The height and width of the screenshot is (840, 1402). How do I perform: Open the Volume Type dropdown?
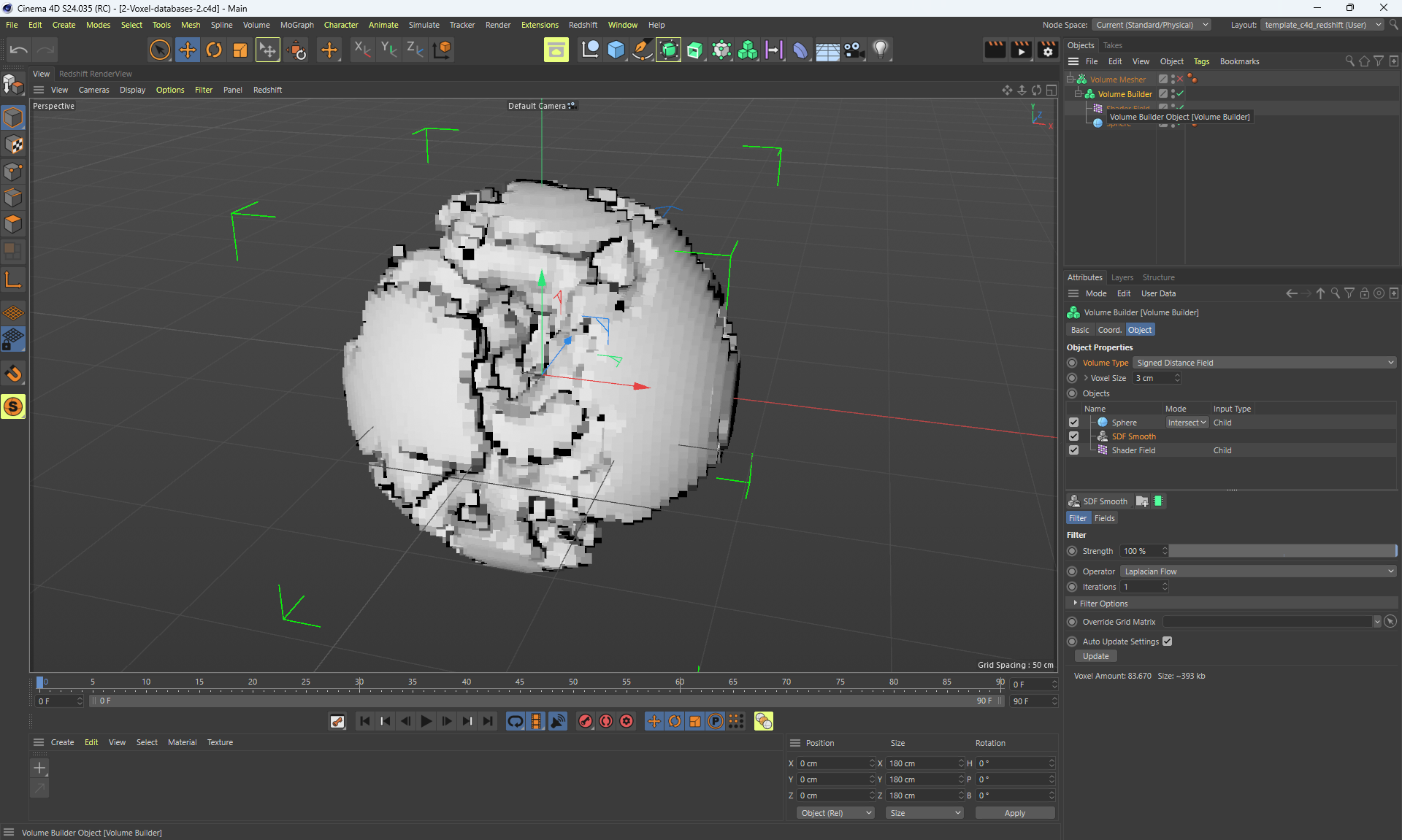click(x=1265, y=363)
